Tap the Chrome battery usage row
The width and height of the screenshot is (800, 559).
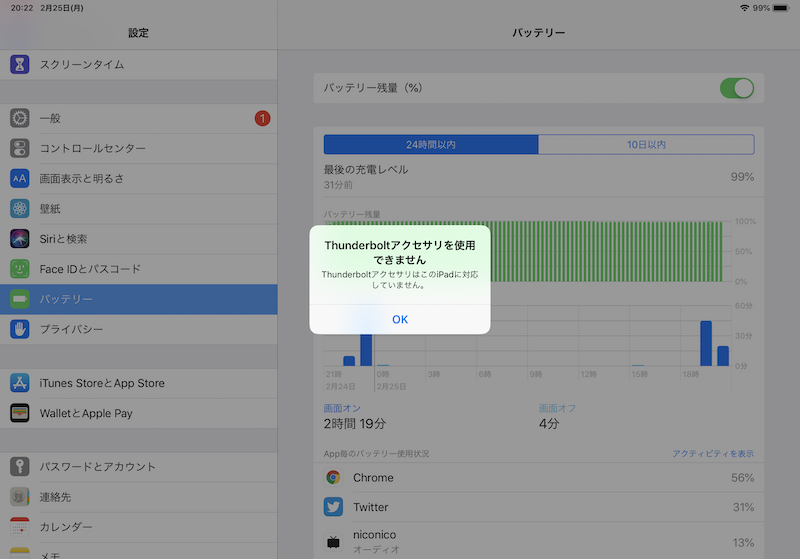(x=538, y=478)
